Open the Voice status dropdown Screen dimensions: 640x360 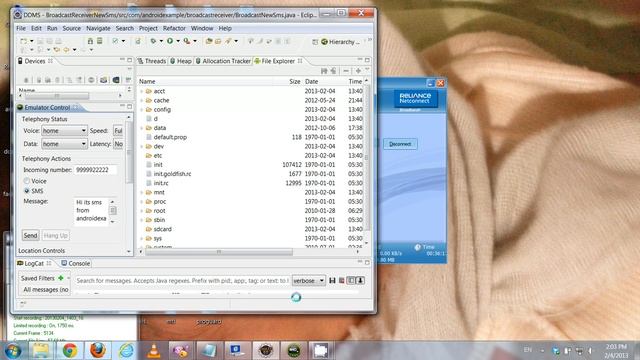pos(64,131)
